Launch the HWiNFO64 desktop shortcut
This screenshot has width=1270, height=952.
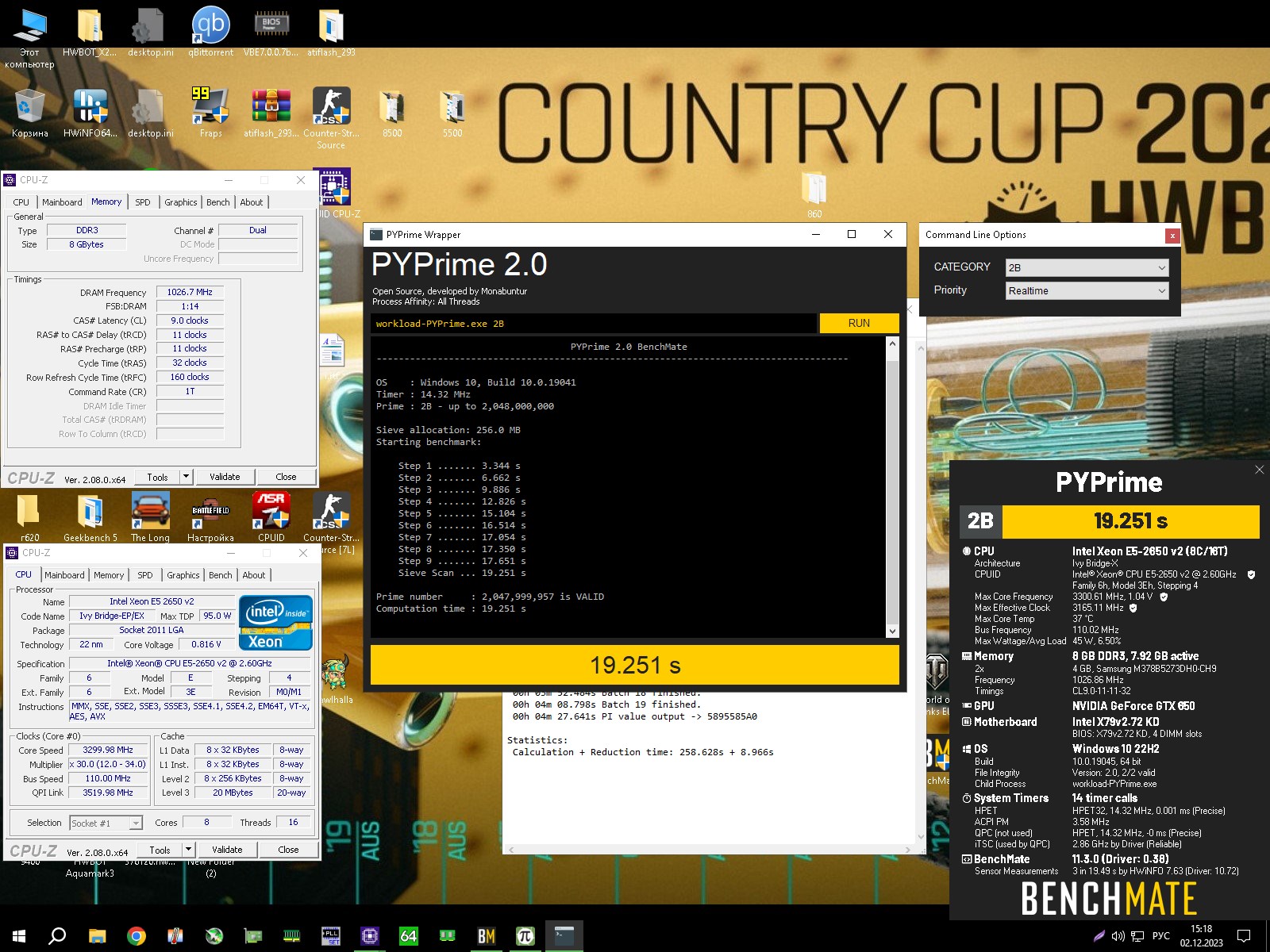[90, 113]
